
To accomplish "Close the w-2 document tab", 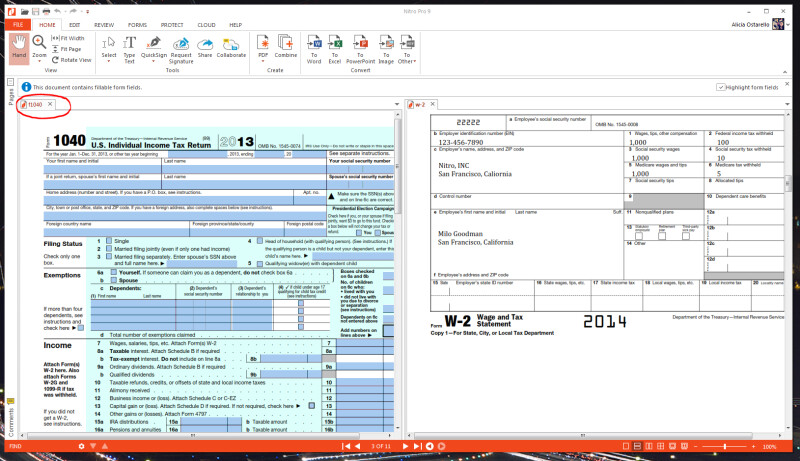I will pyautogui.click(x=433, y=104).
